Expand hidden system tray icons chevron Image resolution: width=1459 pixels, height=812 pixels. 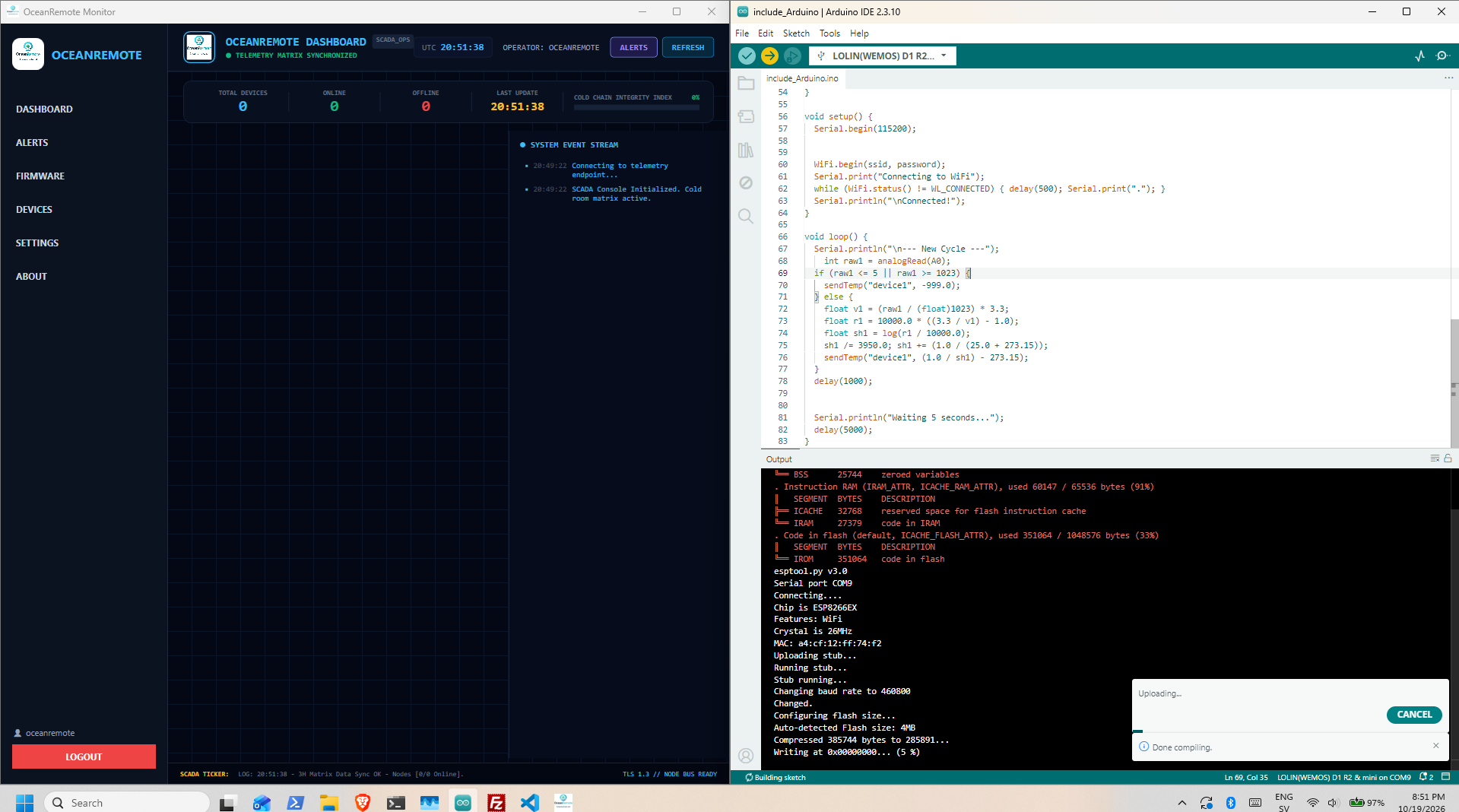[x=1181, y=803]
